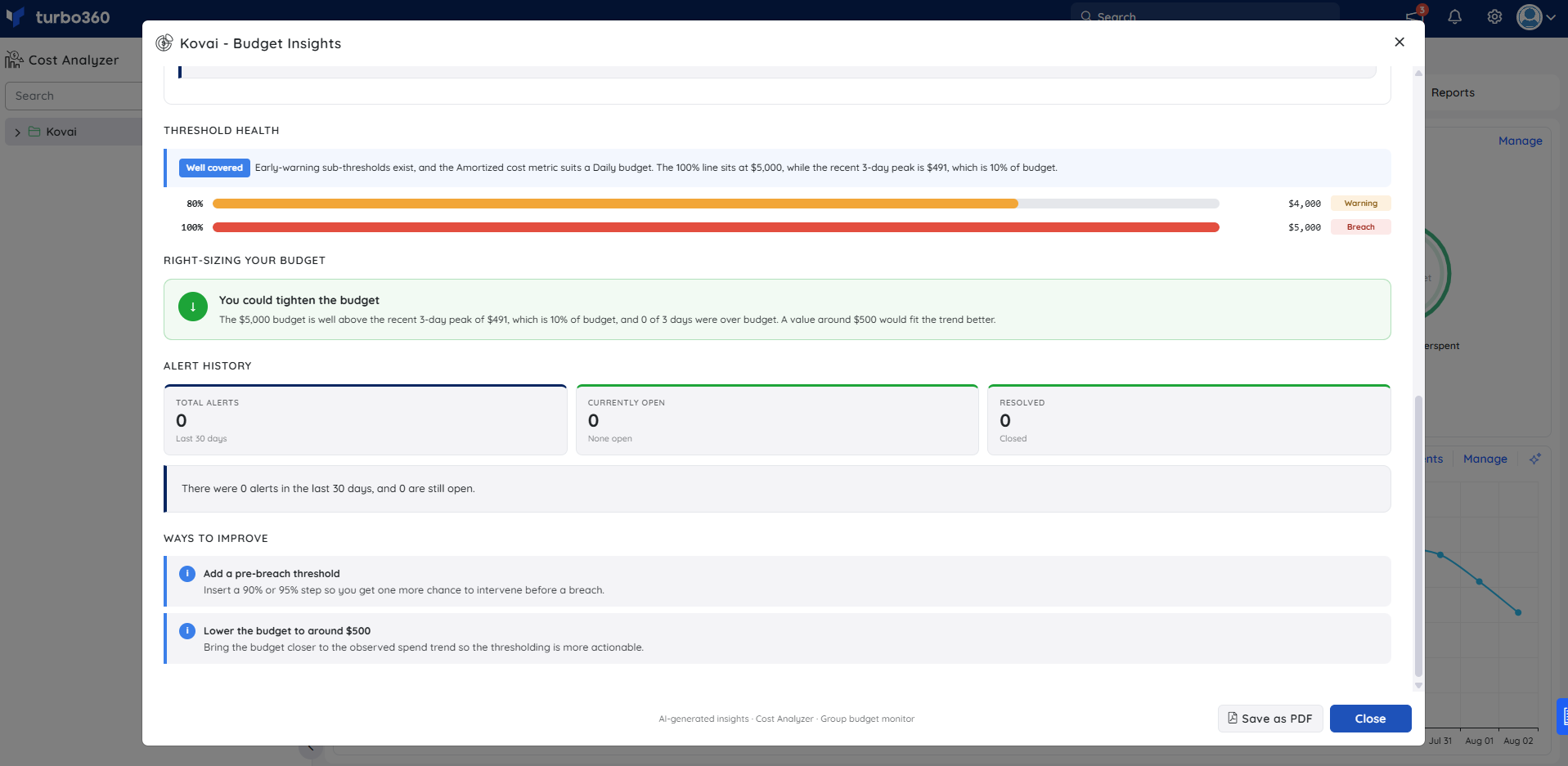Screen dimensions: 1568x766
Task: Click the info icon beside Lower the budget
Action: tap(187, 631)
